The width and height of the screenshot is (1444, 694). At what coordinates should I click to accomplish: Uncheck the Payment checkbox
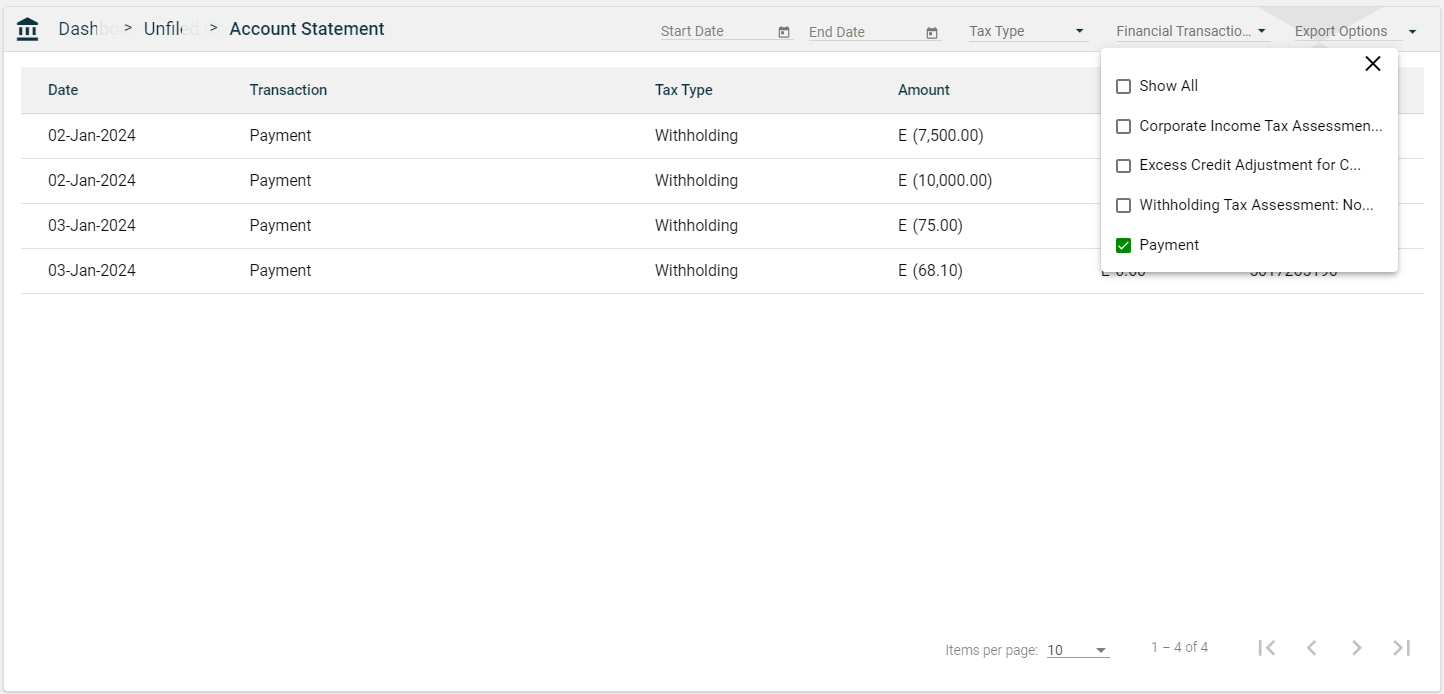tap(1123, 246)
